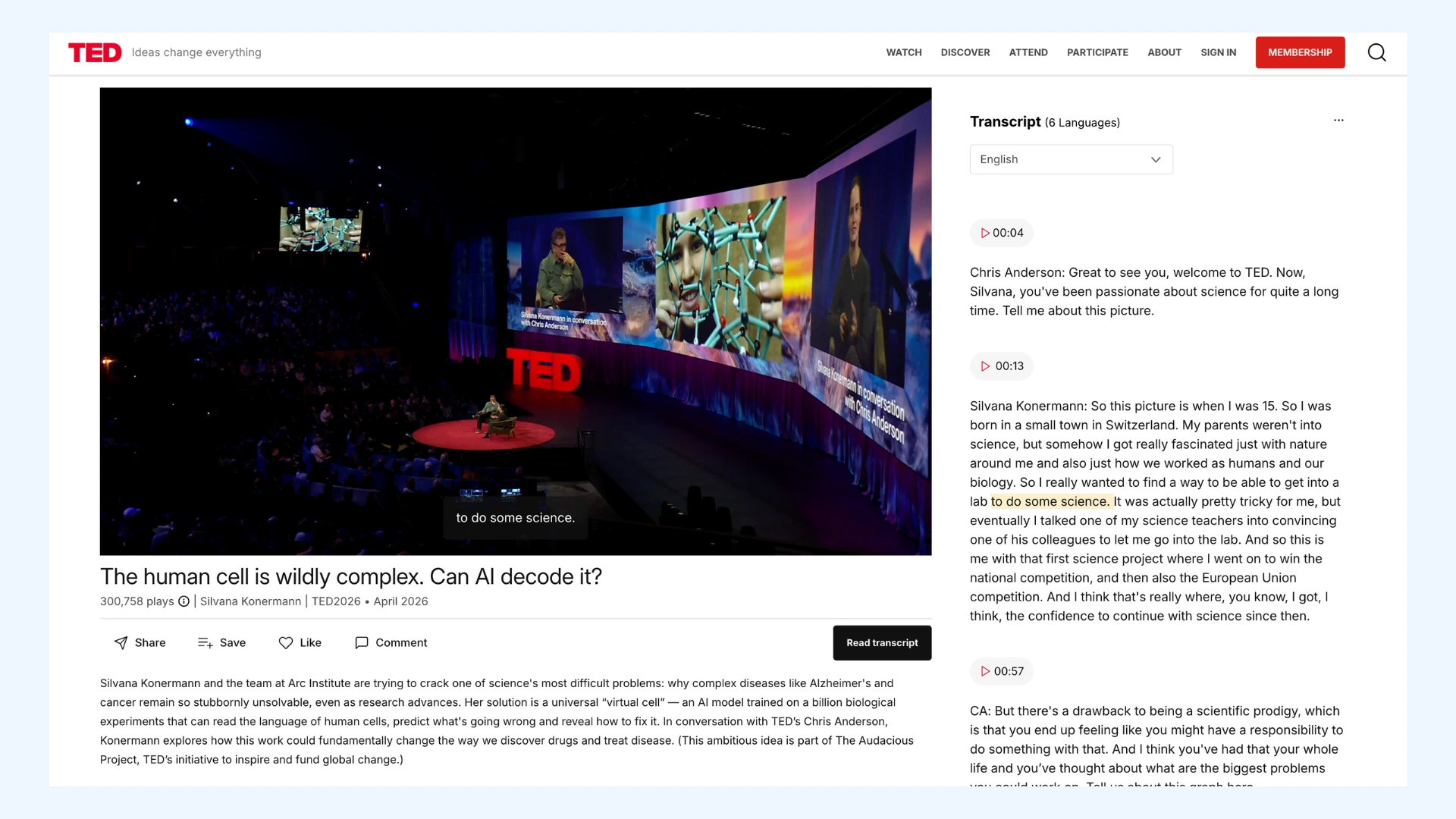Click the heart Like icon

pos(286,642)
